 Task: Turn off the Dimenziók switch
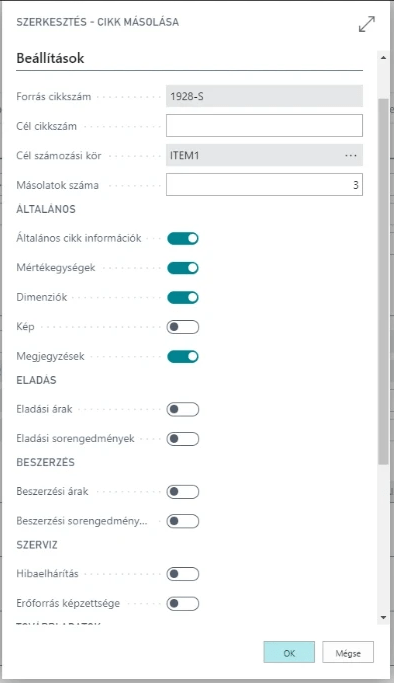(183, 298)
